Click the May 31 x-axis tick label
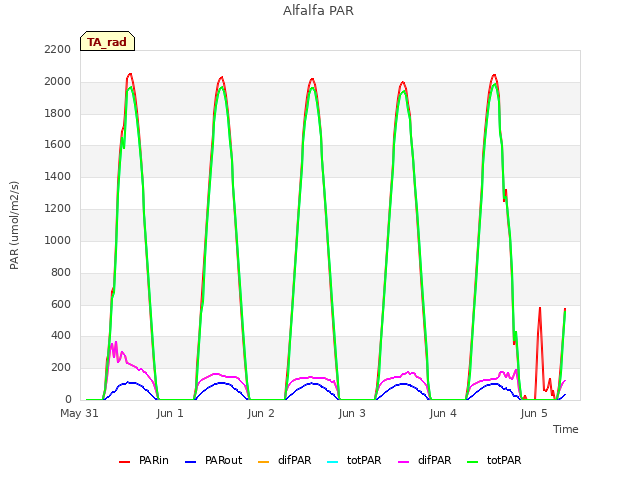Viewport: 640px width, 480px height. 79,413
